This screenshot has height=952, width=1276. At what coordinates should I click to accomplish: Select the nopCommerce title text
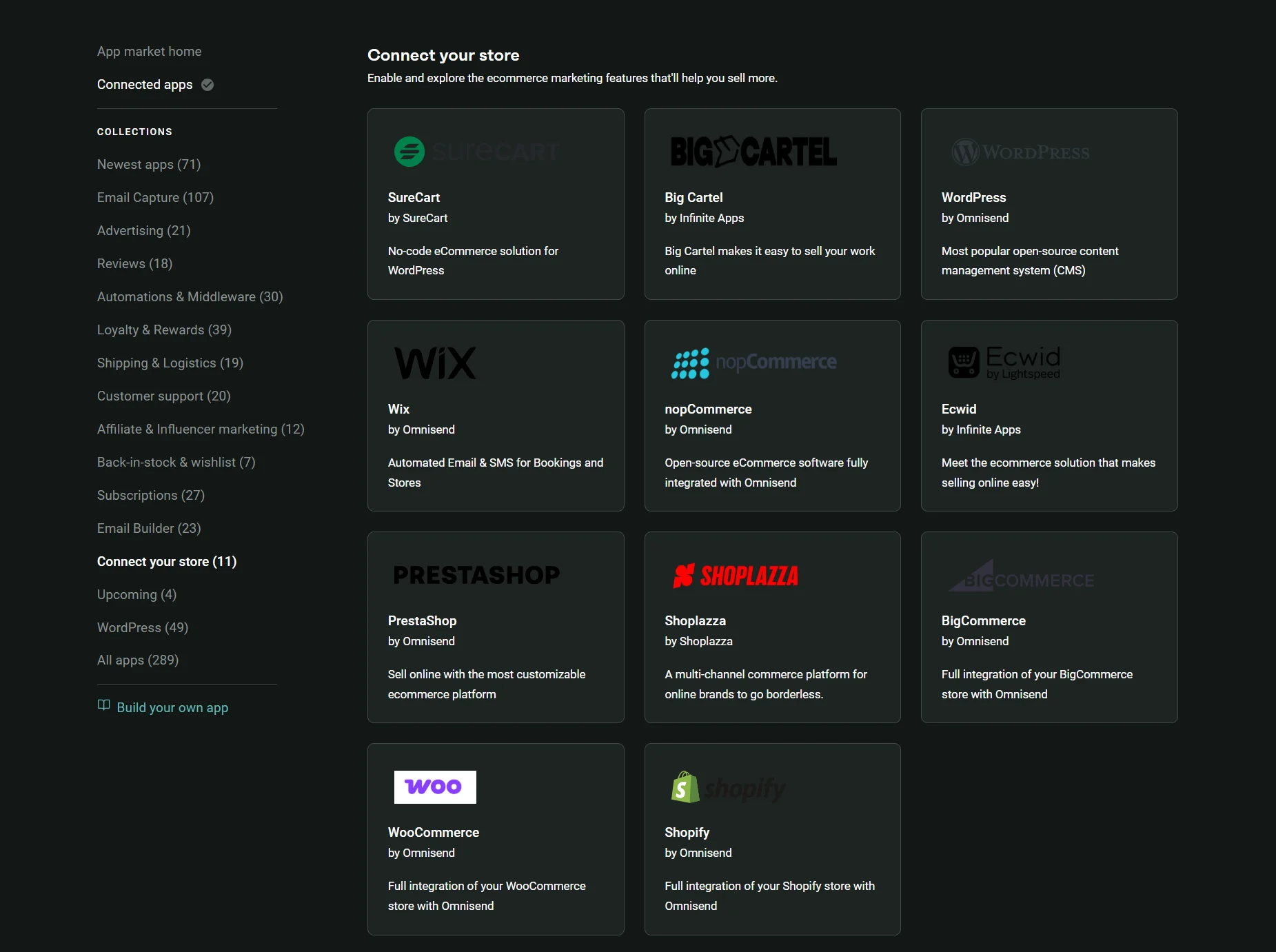tap(708, 409)
